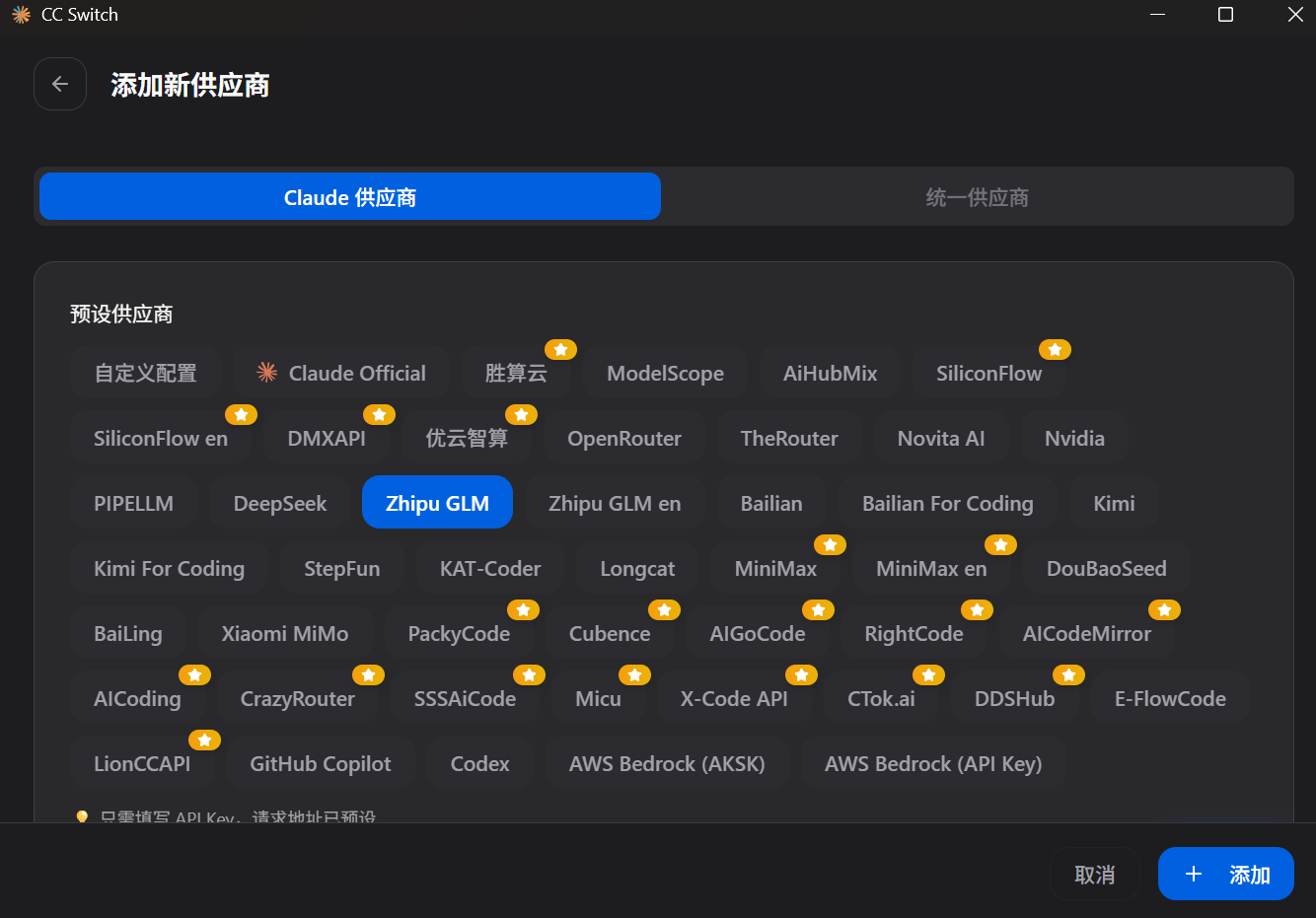Select the Longcat preset

pyautogui.click(x=637, y=568)
